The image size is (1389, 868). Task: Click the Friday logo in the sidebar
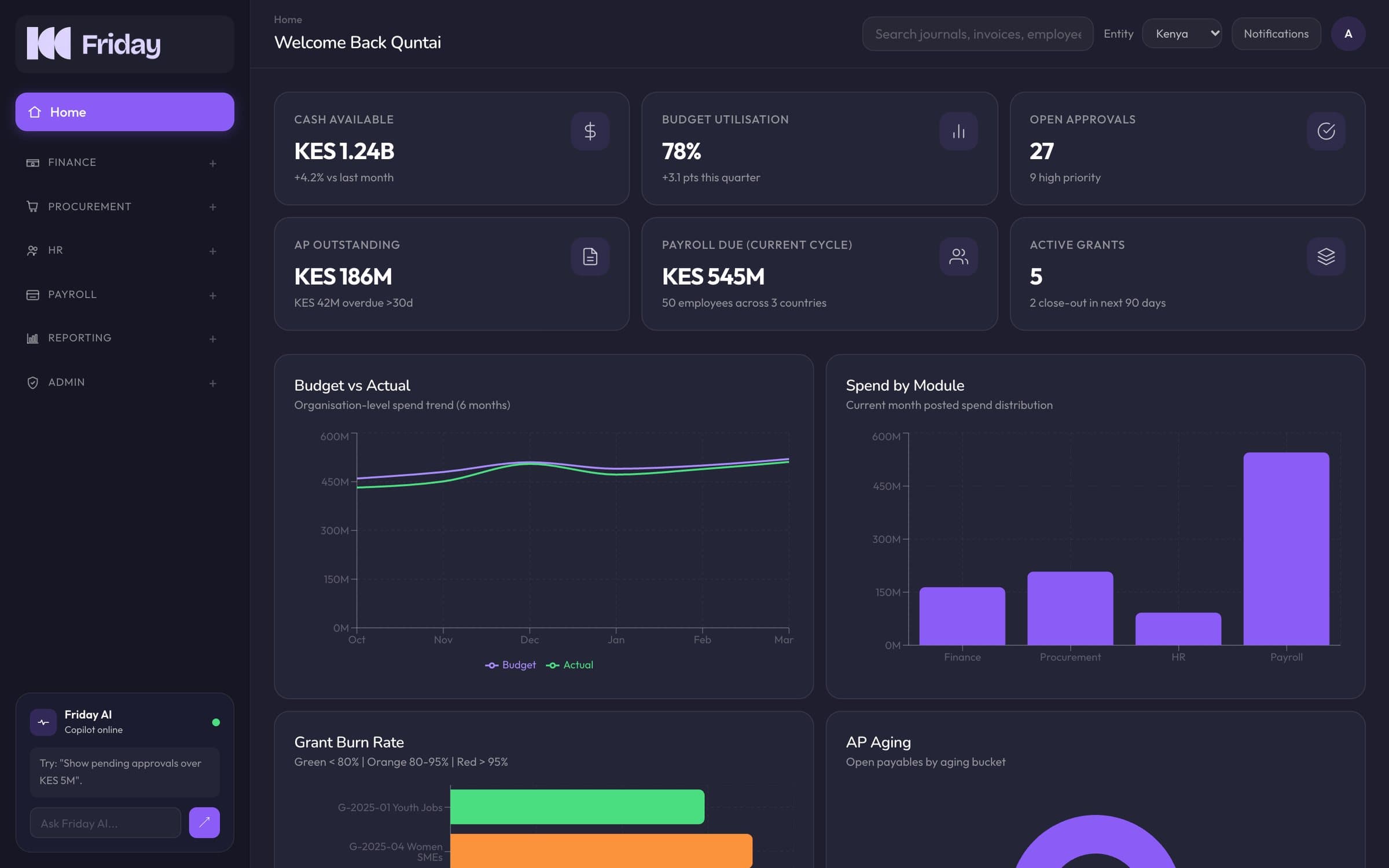pos(94,43)
